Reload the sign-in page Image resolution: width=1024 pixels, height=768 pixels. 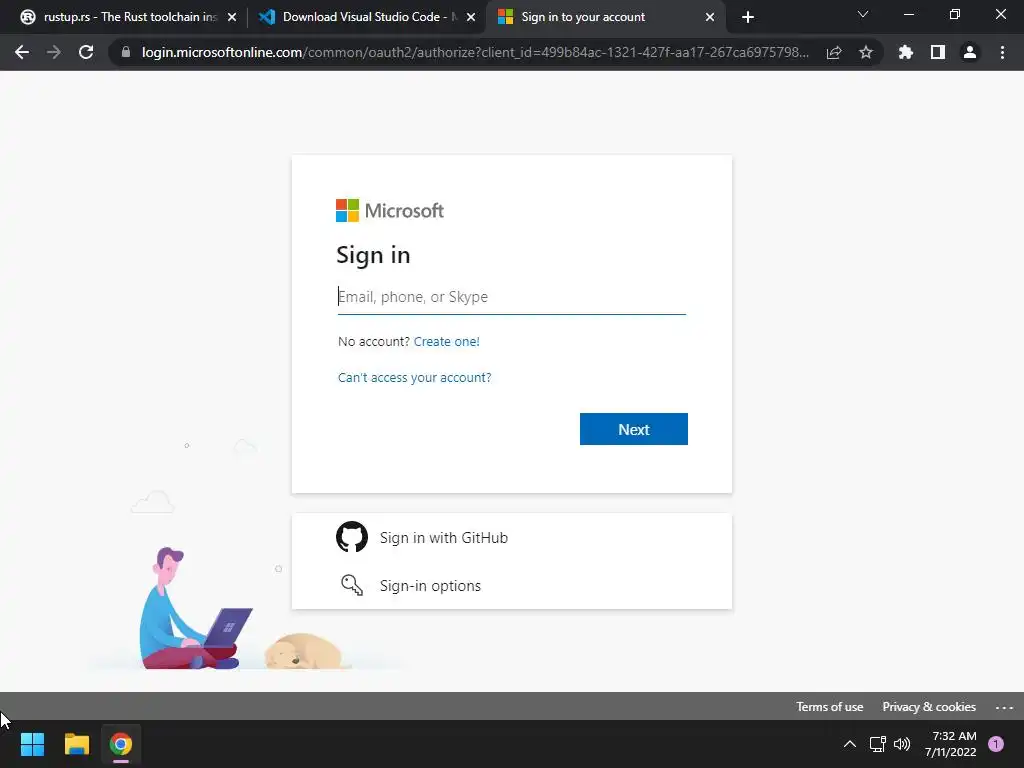[86, 52]
